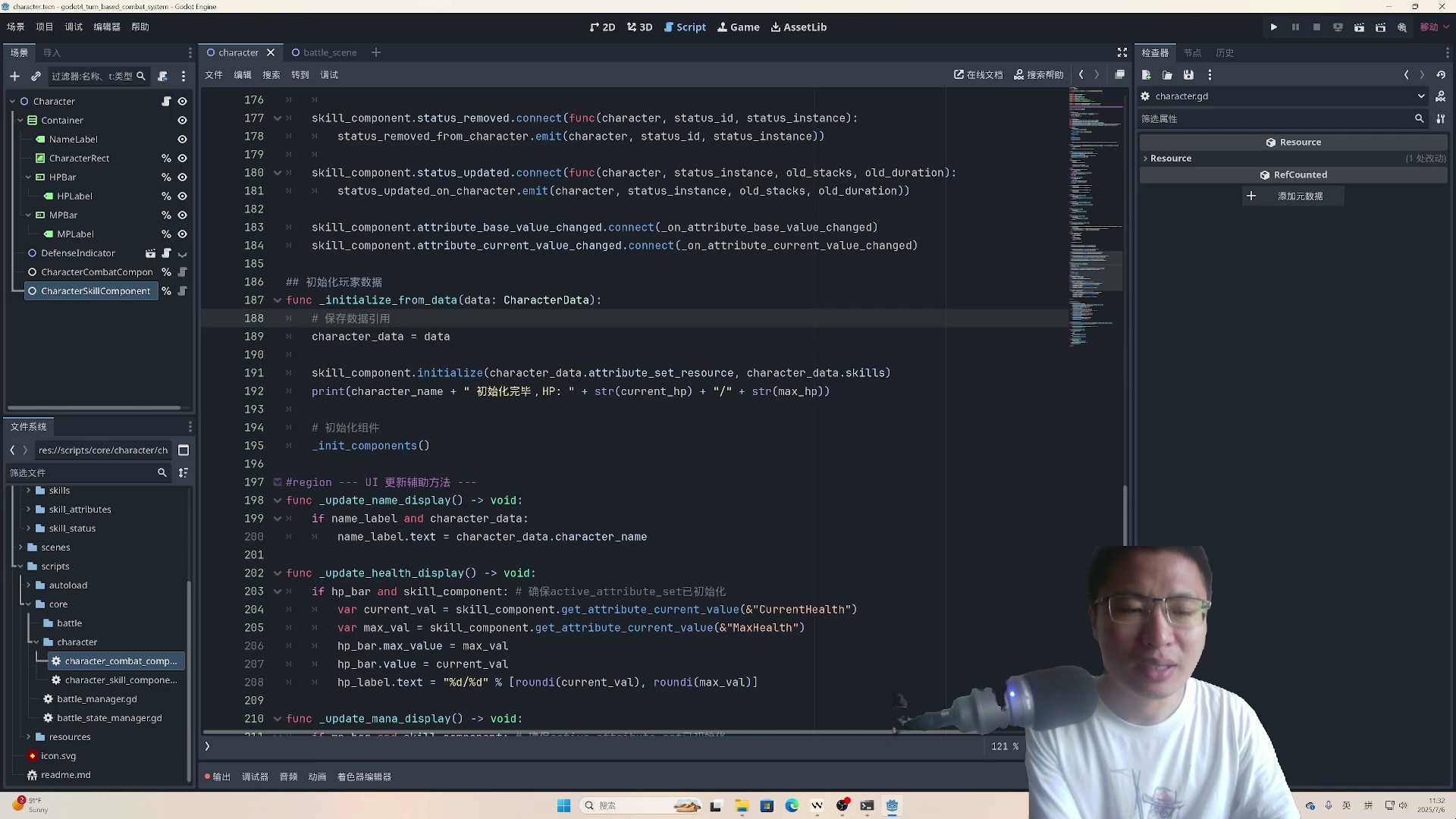
Task: Switch to the battle_scene tab
Action: click(x=324, y=53)
